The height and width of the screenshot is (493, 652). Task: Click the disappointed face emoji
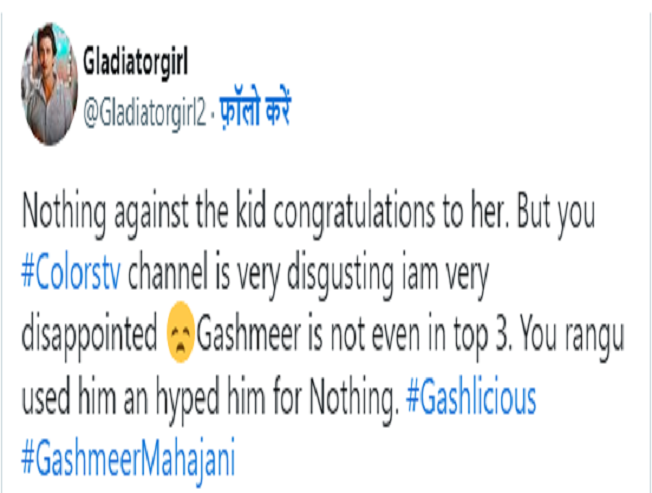point(180,332)
